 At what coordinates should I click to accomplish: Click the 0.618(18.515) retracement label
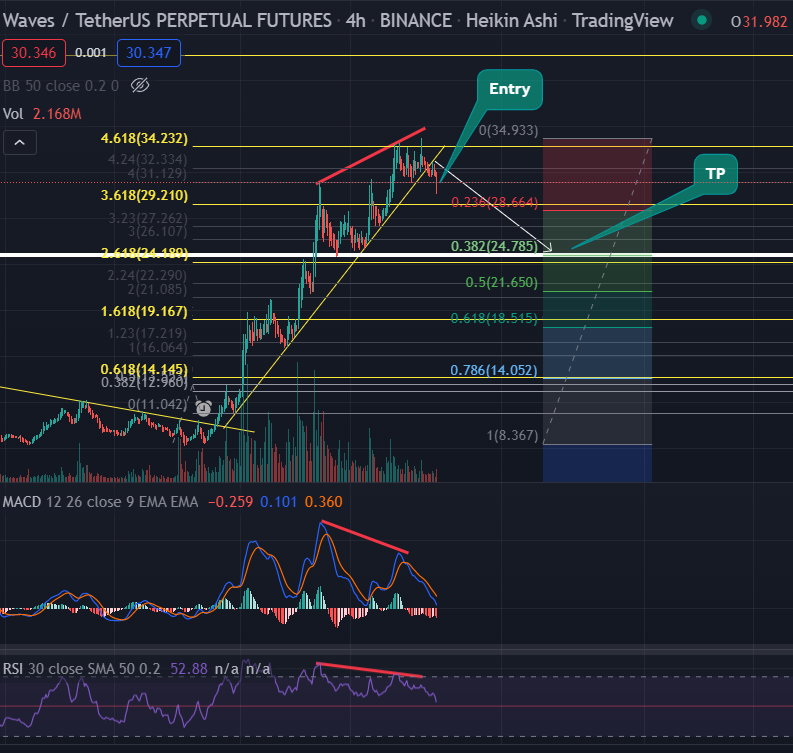coord(494,318)
